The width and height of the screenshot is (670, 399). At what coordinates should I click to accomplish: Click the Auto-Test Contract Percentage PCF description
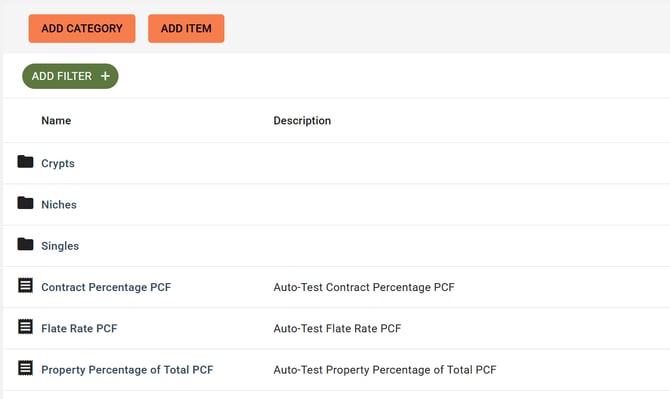pyautogui.click(x=364, y=287)
